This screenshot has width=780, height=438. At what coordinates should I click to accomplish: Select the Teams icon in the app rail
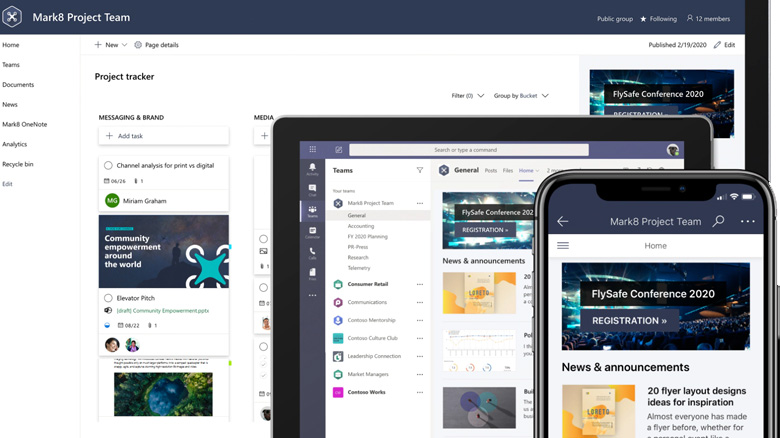[x=312, y=211]
